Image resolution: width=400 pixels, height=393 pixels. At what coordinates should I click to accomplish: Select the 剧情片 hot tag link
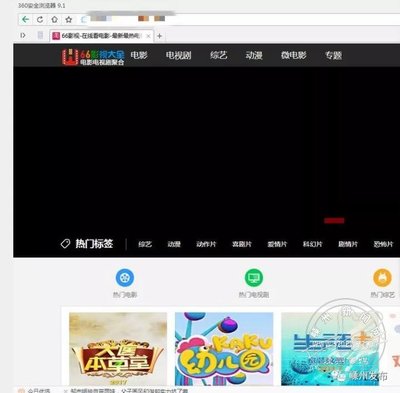(x=348, y=244)
